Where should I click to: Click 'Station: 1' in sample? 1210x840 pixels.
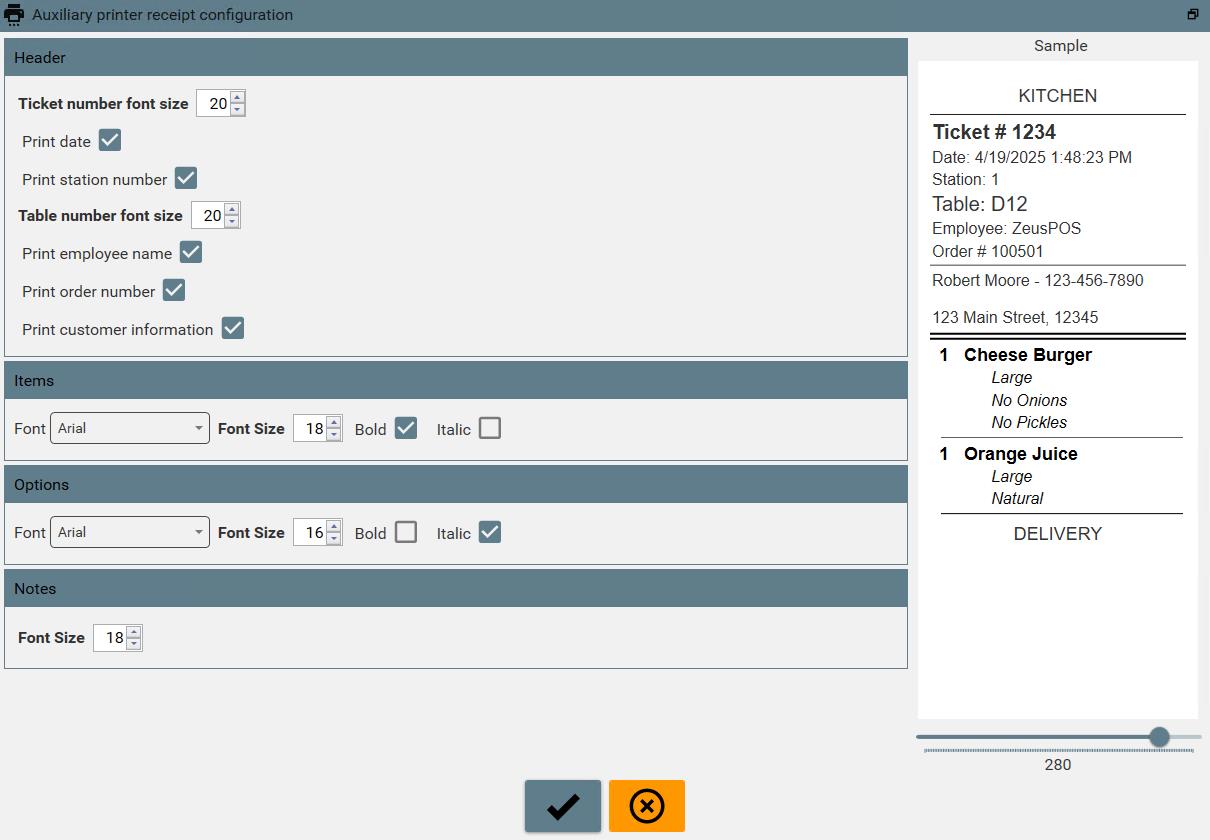pos(966,180)
